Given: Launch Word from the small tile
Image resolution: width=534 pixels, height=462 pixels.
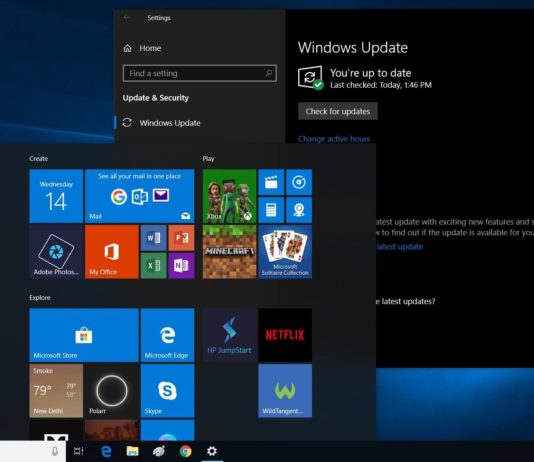Looking at the screenshot, I should point(154,238).
